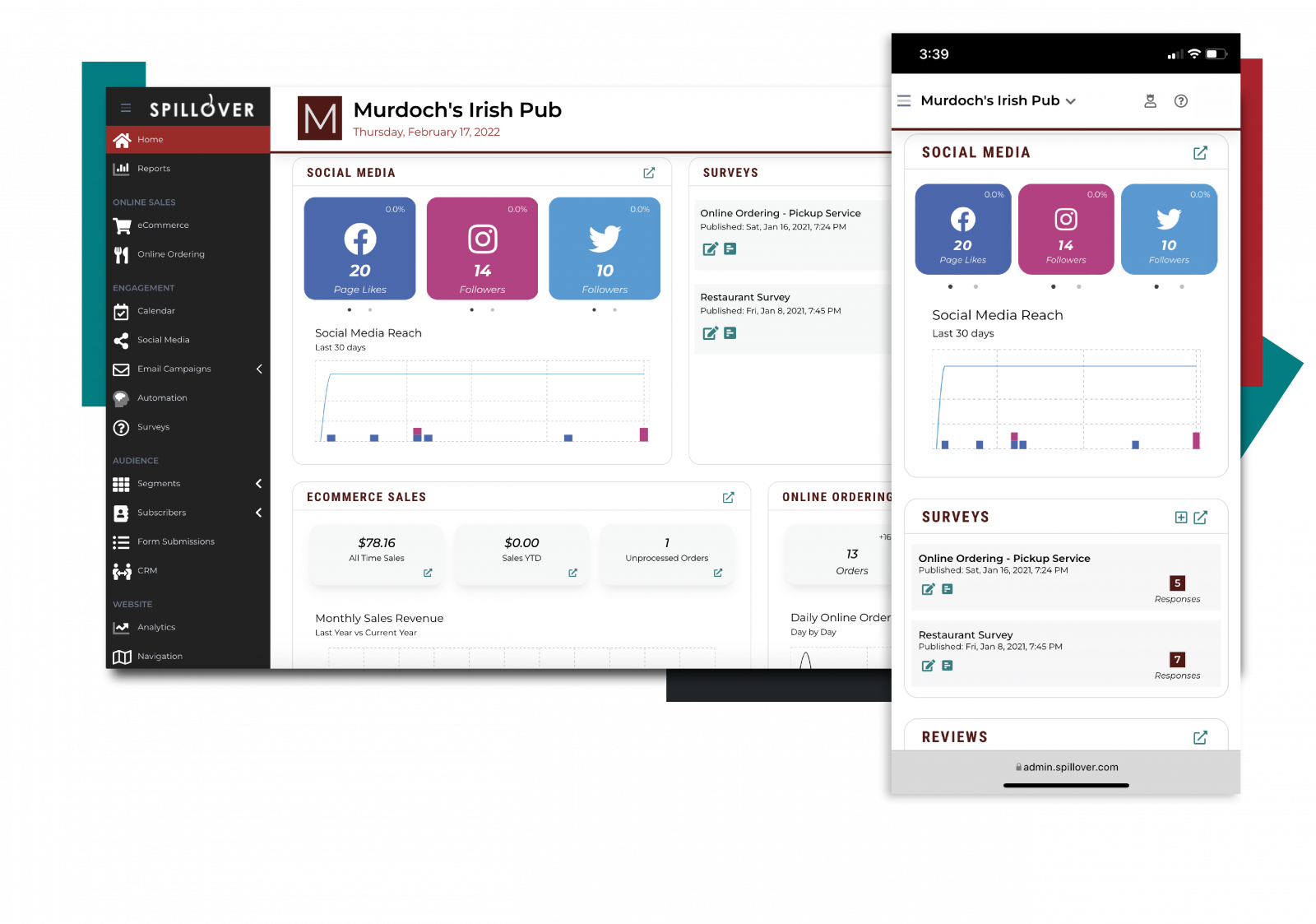
Task: Expand the Email Campaigns chevron
Action: pos(259,369)
